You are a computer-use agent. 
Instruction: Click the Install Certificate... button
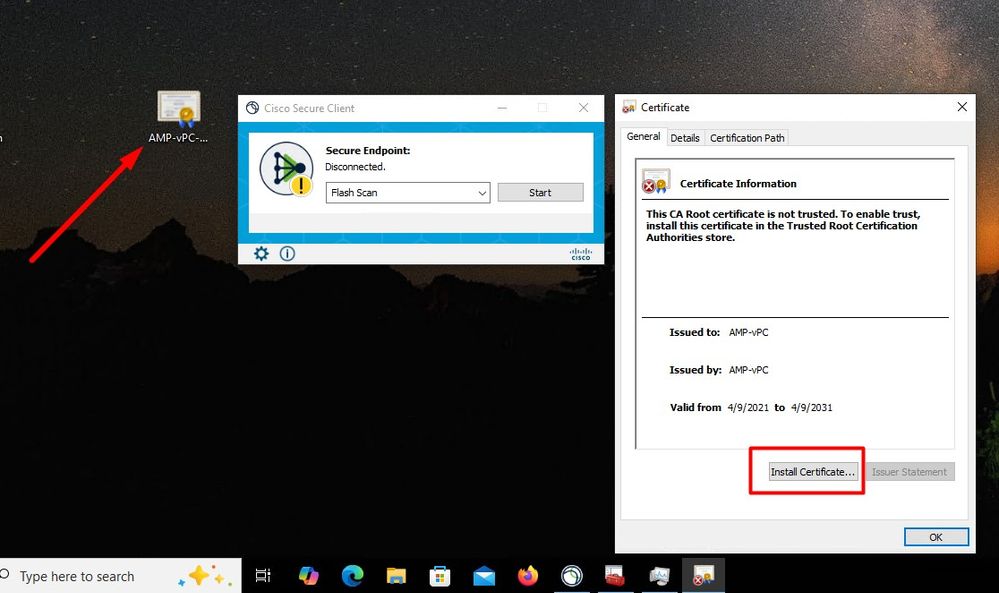point(813,471)
